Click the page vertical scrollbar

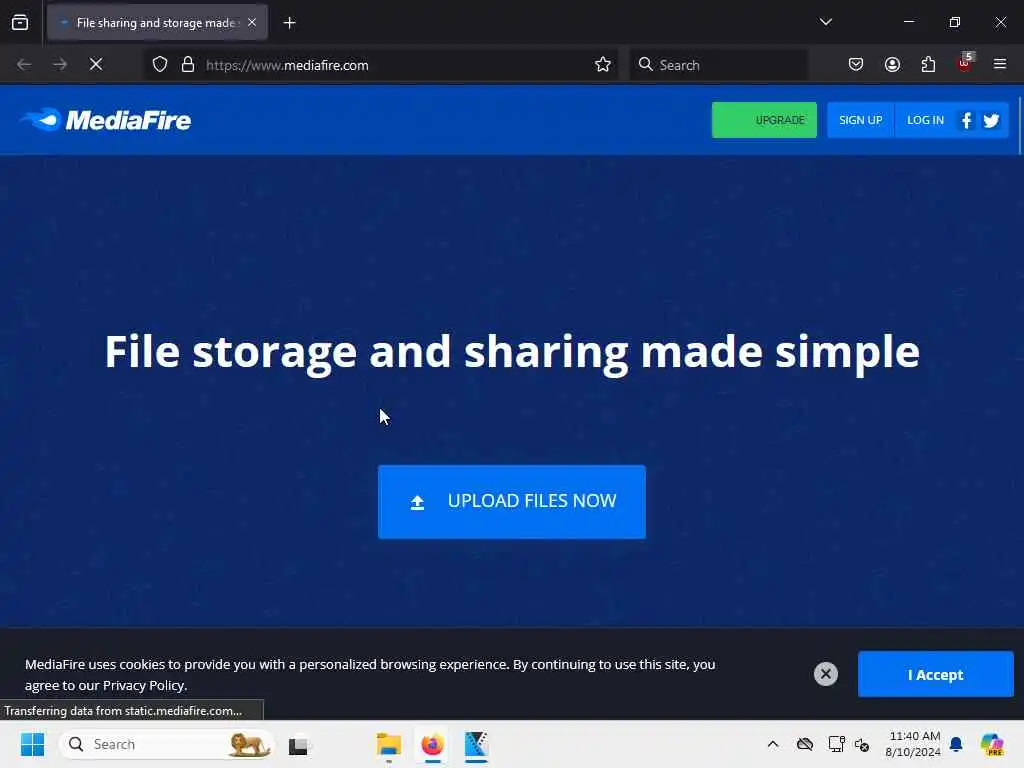pos(1019,127)
